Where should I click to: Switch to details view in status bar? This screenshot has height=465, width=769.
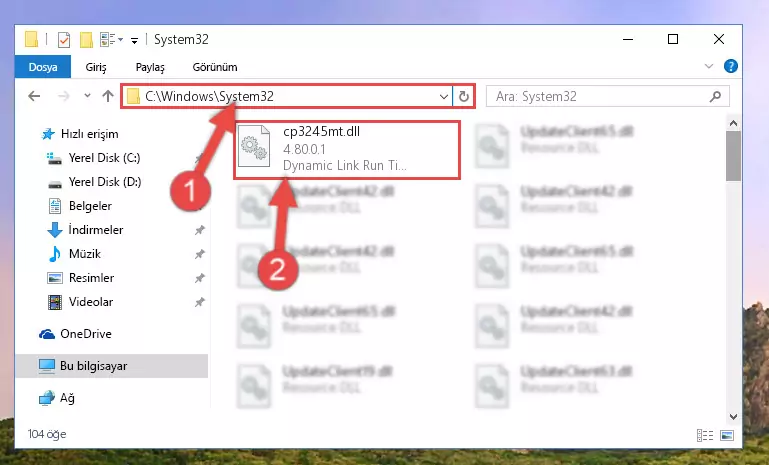705,435
